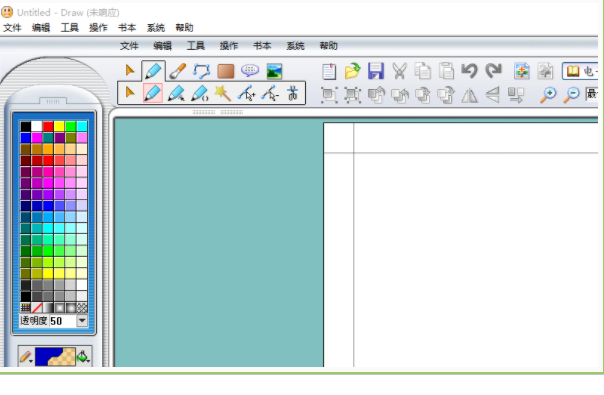This screenshot has width=604, height=395.
Task: Select the pencil with parentheses sub-tool
Action: (x=200, y=94)
